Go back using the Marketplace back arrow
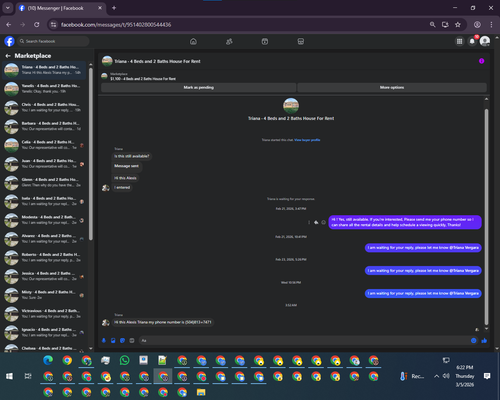This screenshot has height=400, width=500. pyautogui.click(x=8, y=56)
